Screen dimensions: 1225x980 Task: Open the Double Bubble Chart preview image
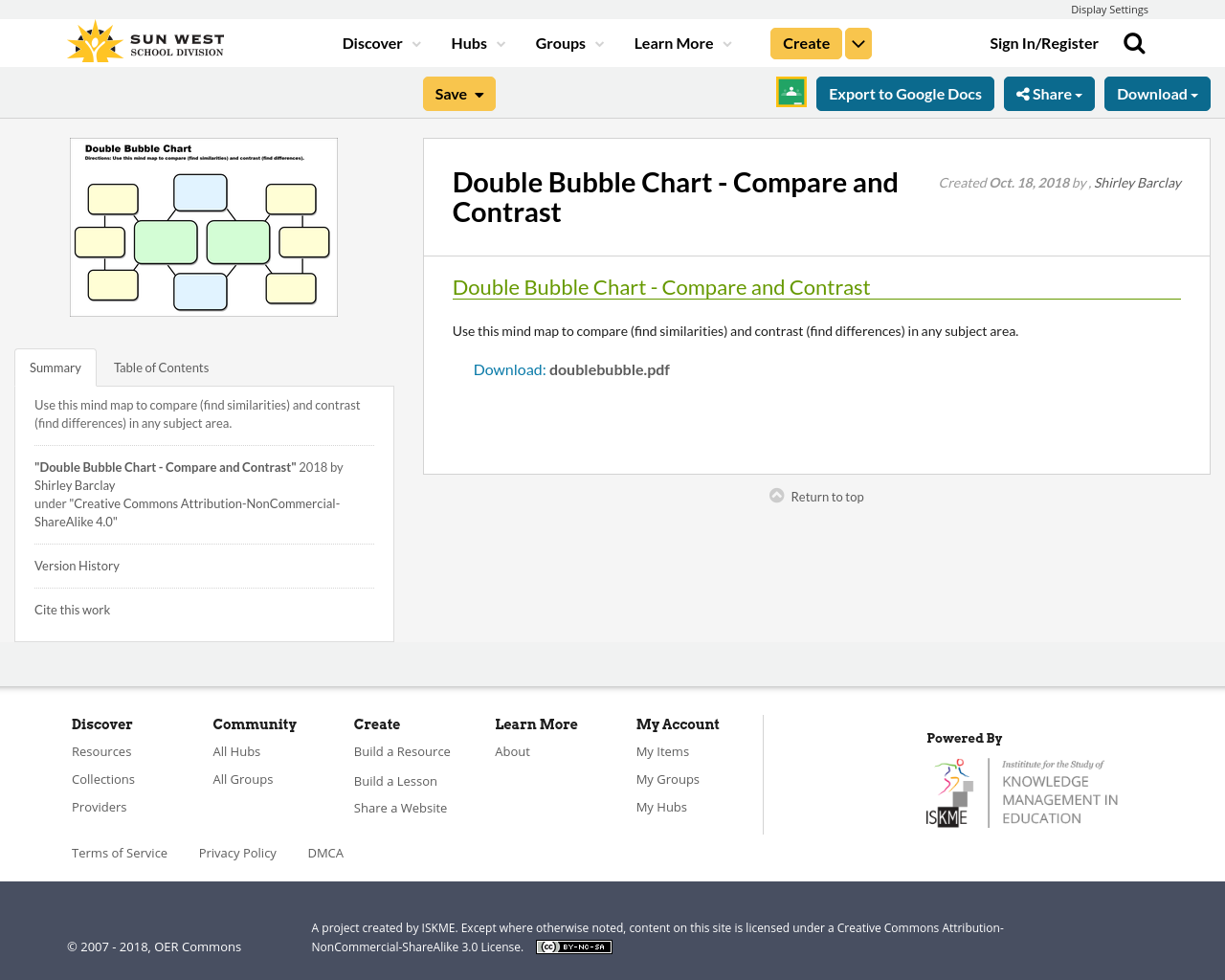coord(204,227)
